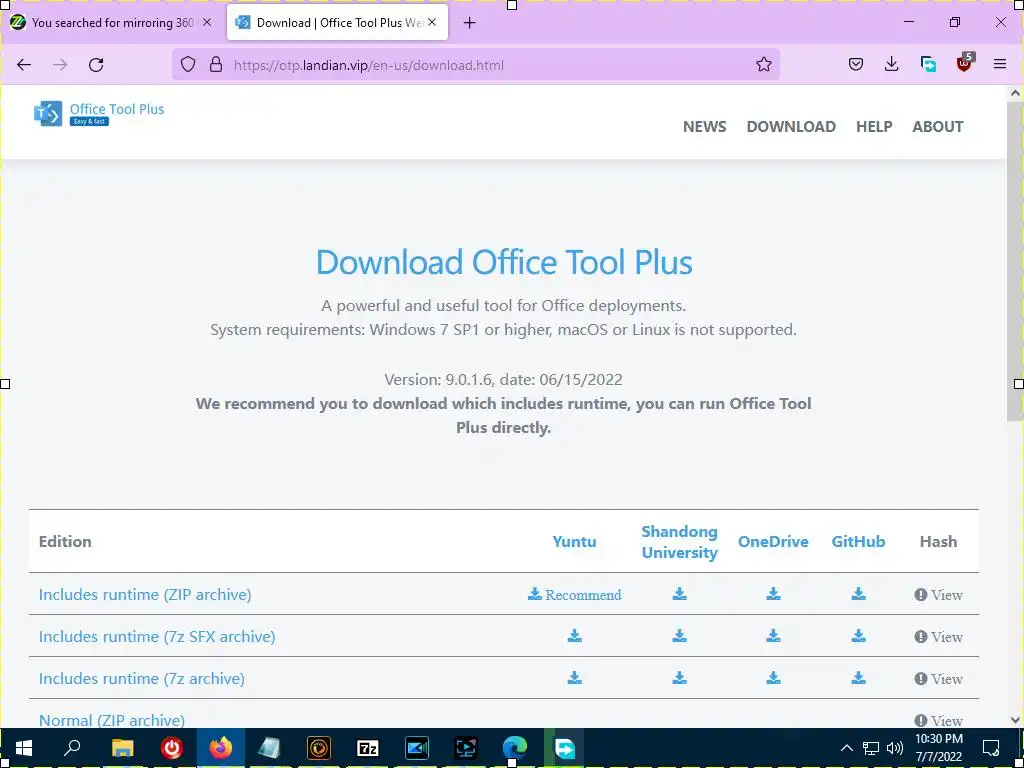Image resolution: width=1024 pixels, height=768 pixels.
Task: Download 7z archive runtime from Yuntu
Action: coord(575,677)
